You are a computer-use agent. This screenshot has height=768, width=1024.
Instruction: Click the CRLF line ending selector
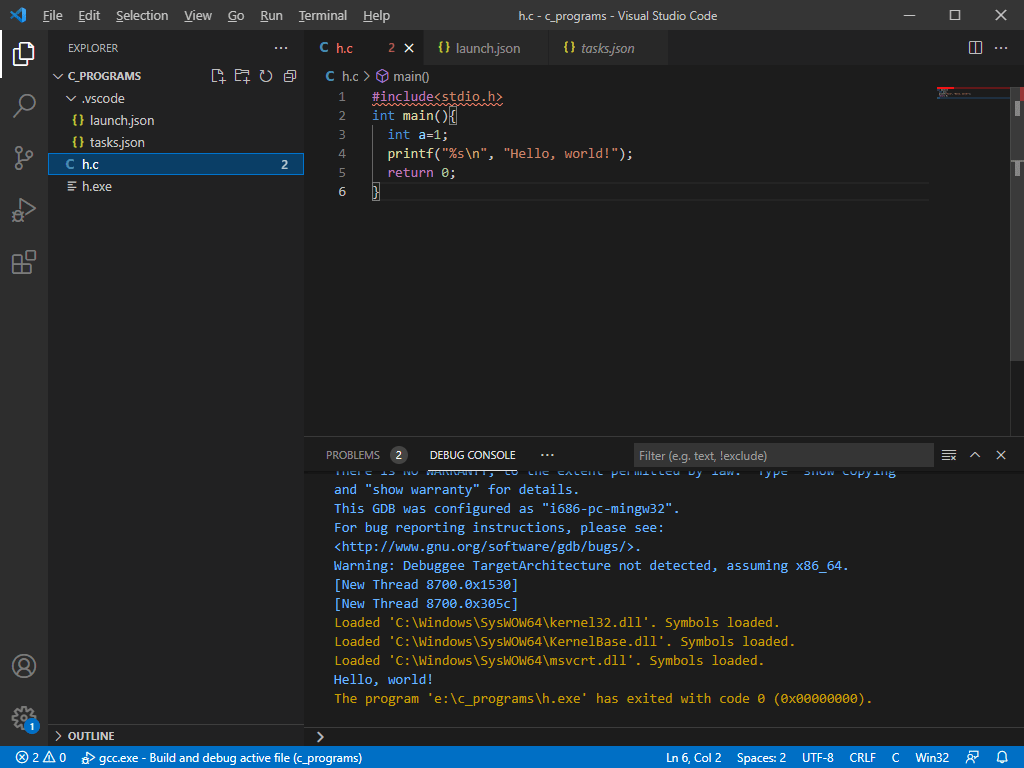[x=862, y=758]
